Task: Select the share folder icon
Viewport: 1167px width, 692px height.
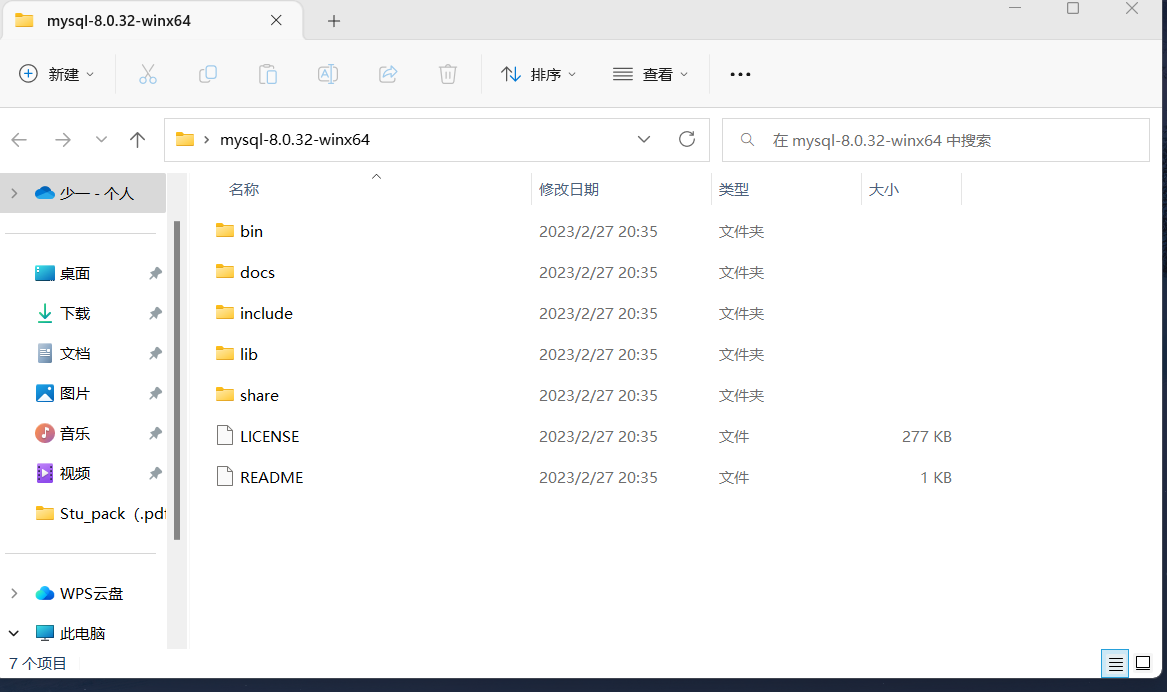Action: (225, 394)
